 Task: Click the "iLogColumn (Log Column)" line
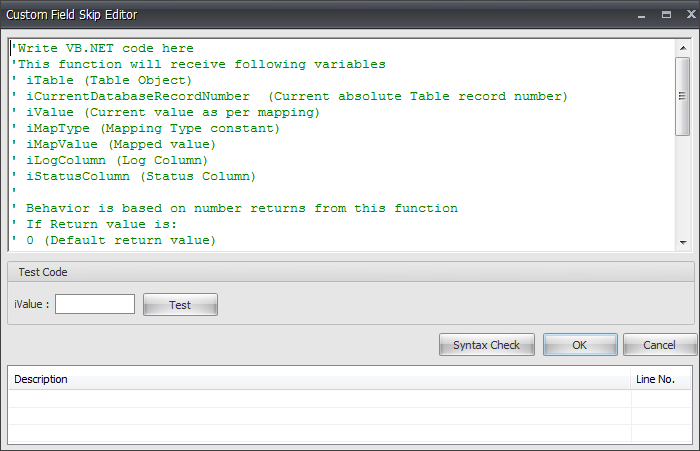(x=110, y=160)
